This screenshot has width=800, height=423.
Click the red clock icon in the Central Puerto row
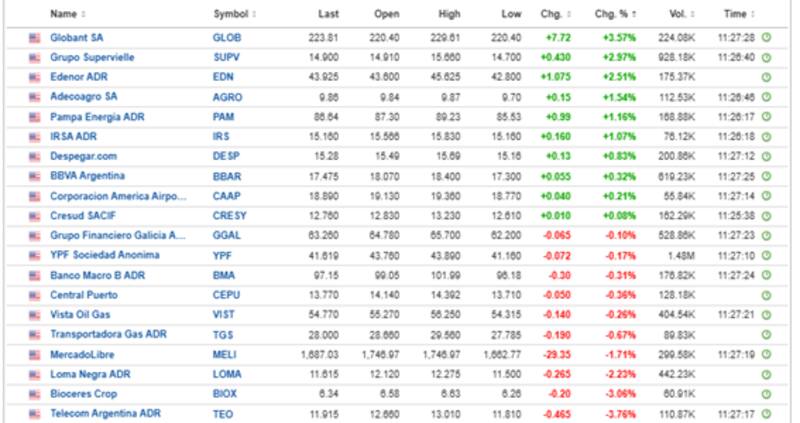tap(766, 295)
